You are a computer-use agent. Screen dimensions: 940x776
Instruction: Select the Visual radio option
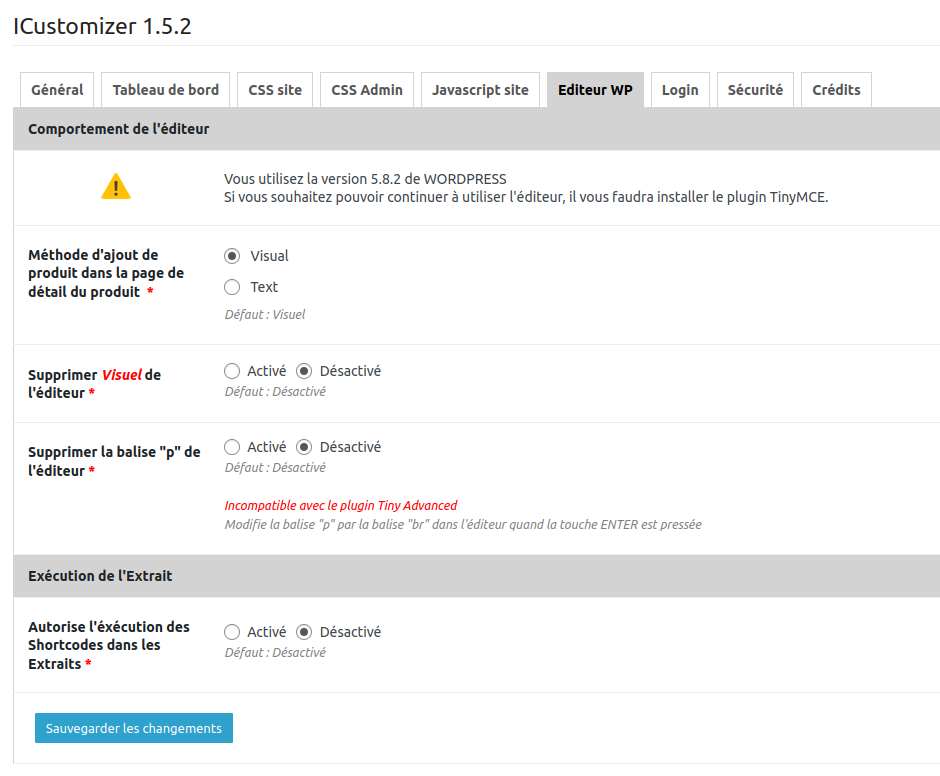(232, 256)
